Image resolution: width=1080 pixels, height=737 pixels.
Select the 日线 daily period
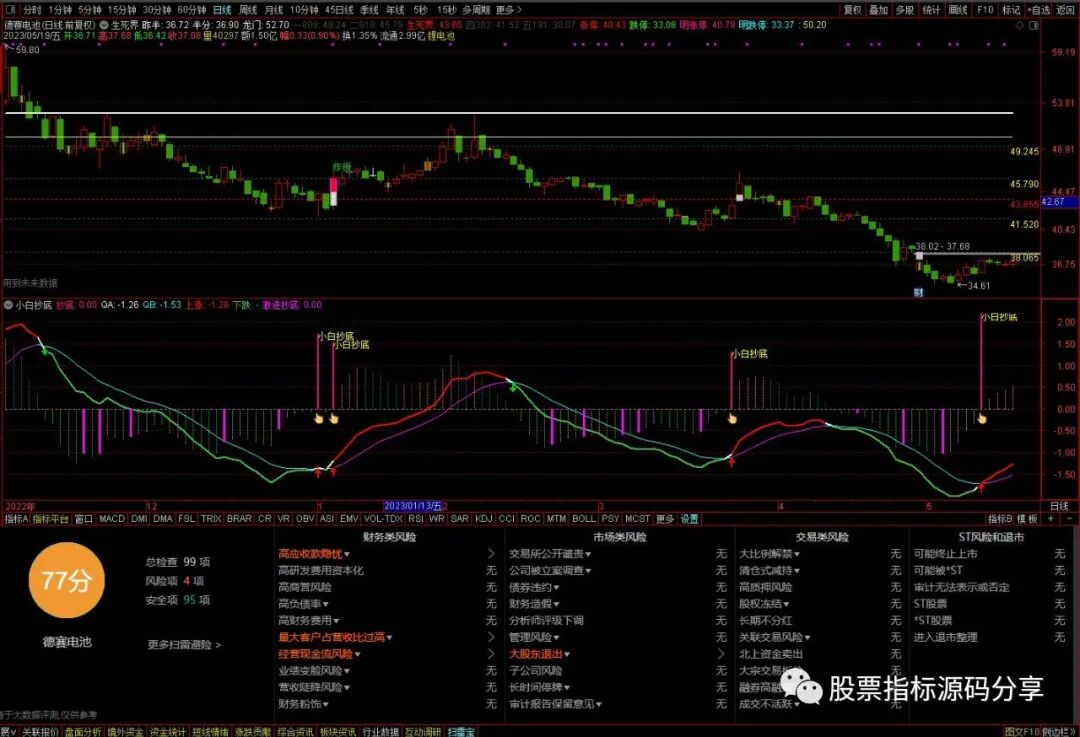pos(222,10)
